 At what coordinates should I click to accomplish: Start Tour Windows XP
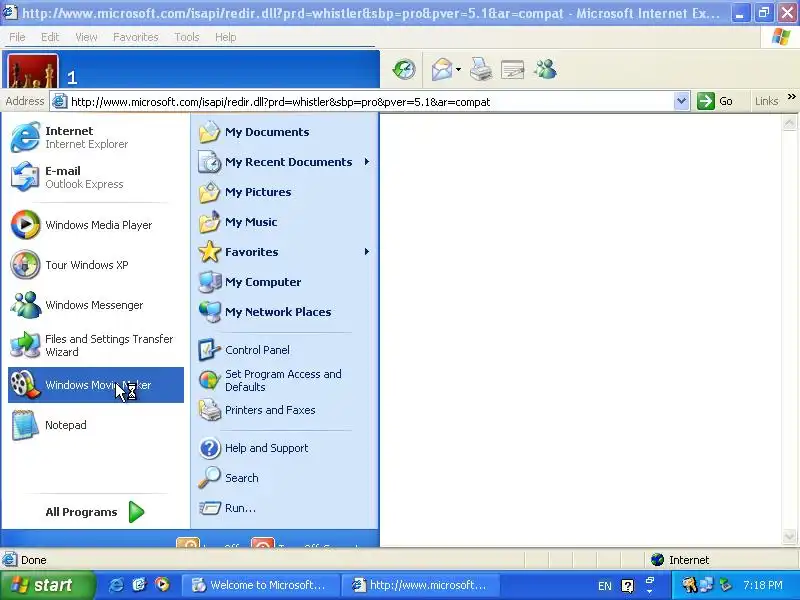coord(96,265)
